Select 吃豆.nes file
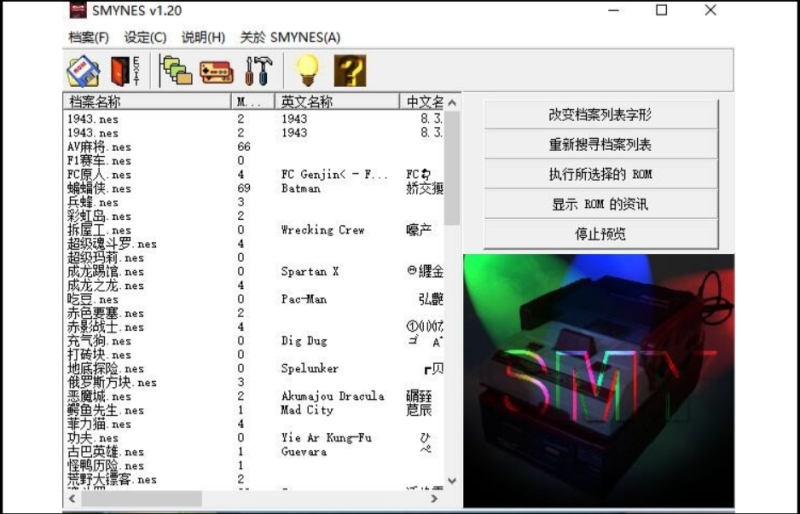 [x=93, y=299]
